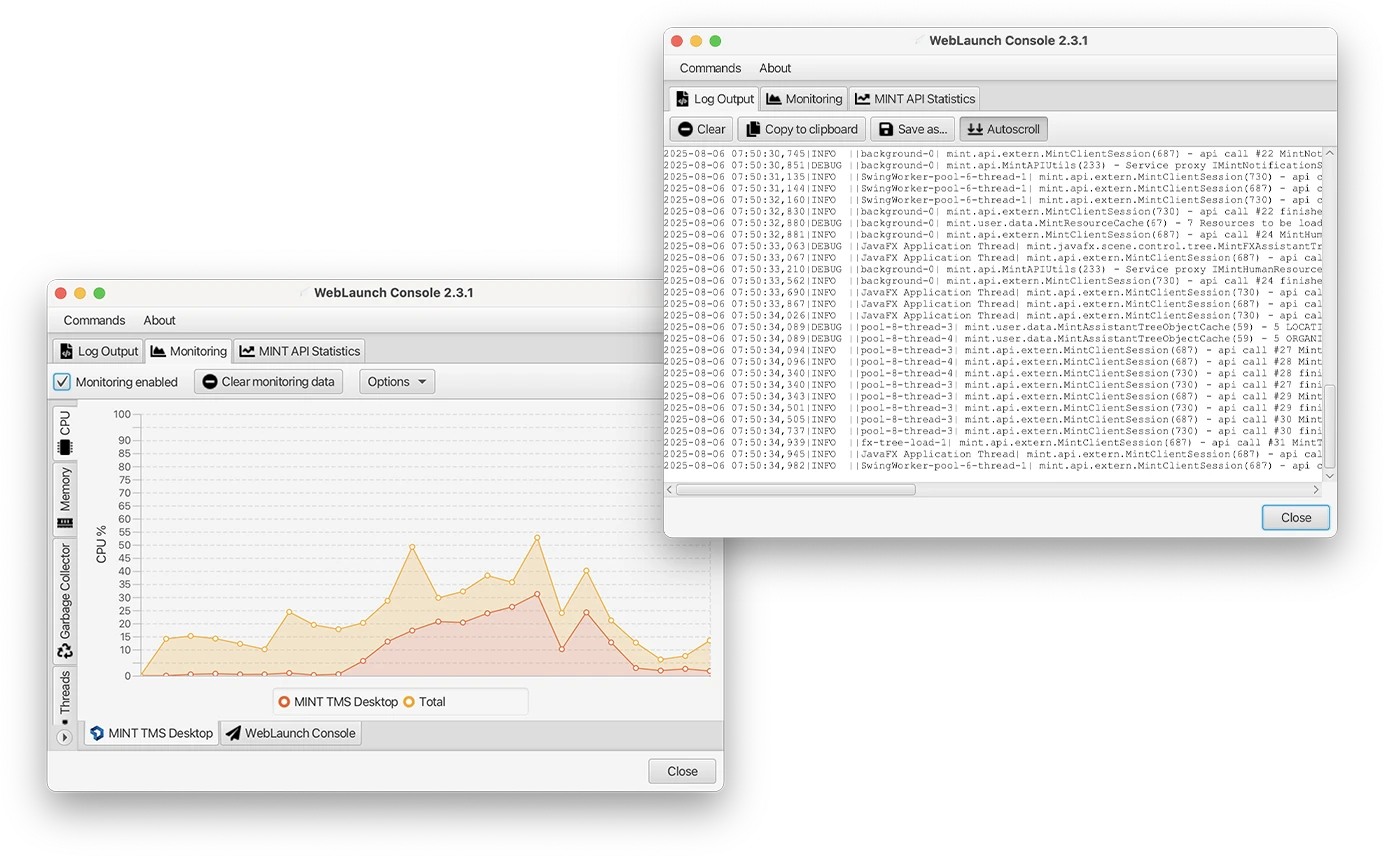Click the chart icon on left window Monitoring tab
Screen dimensions: 1384x856
[158, 351]
